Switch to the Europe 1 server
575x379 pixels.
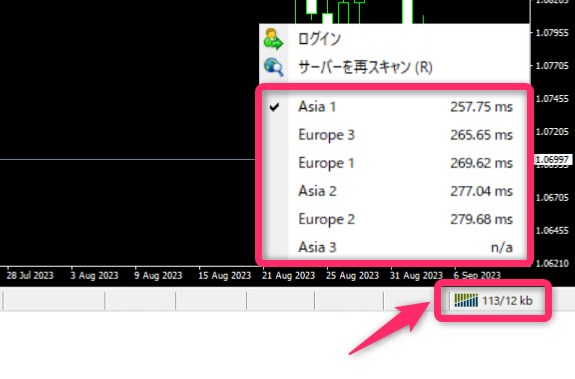tap(395, 163)
